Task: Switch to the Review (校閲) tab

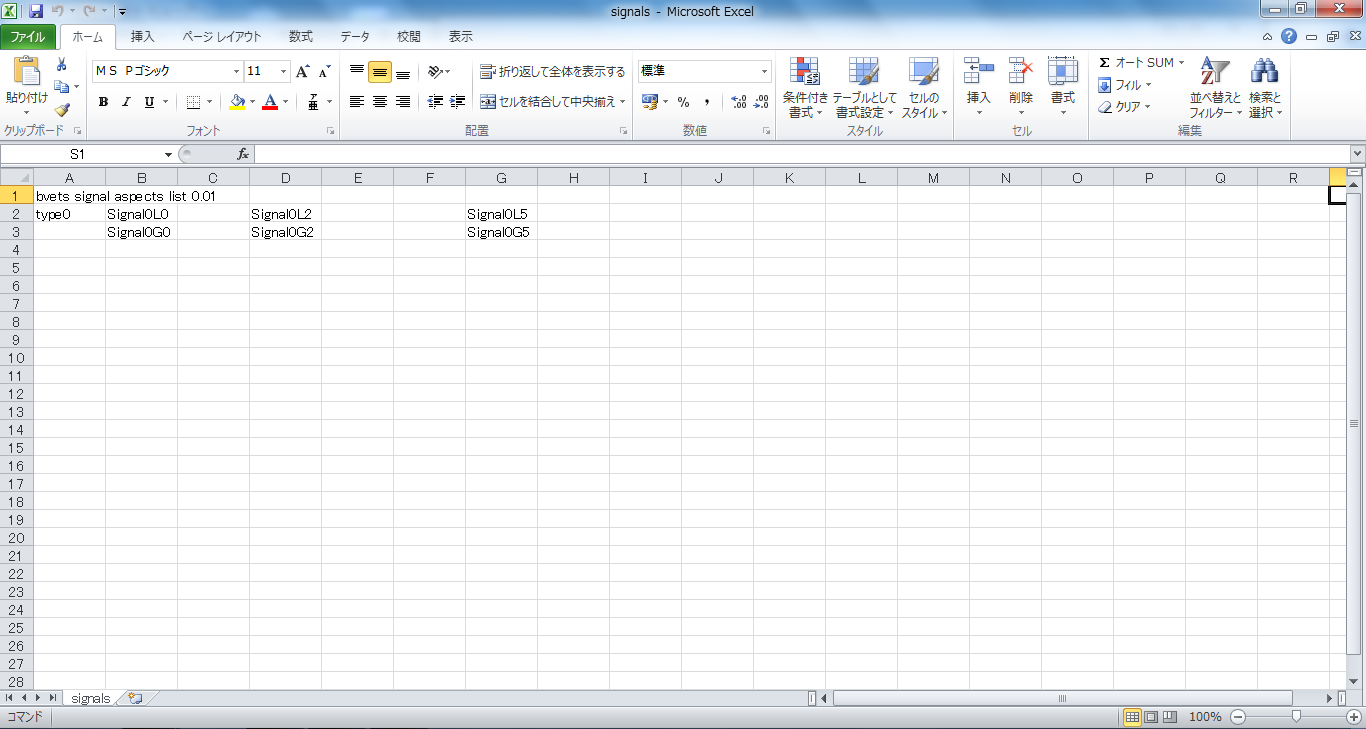Action: click(408, 36)
